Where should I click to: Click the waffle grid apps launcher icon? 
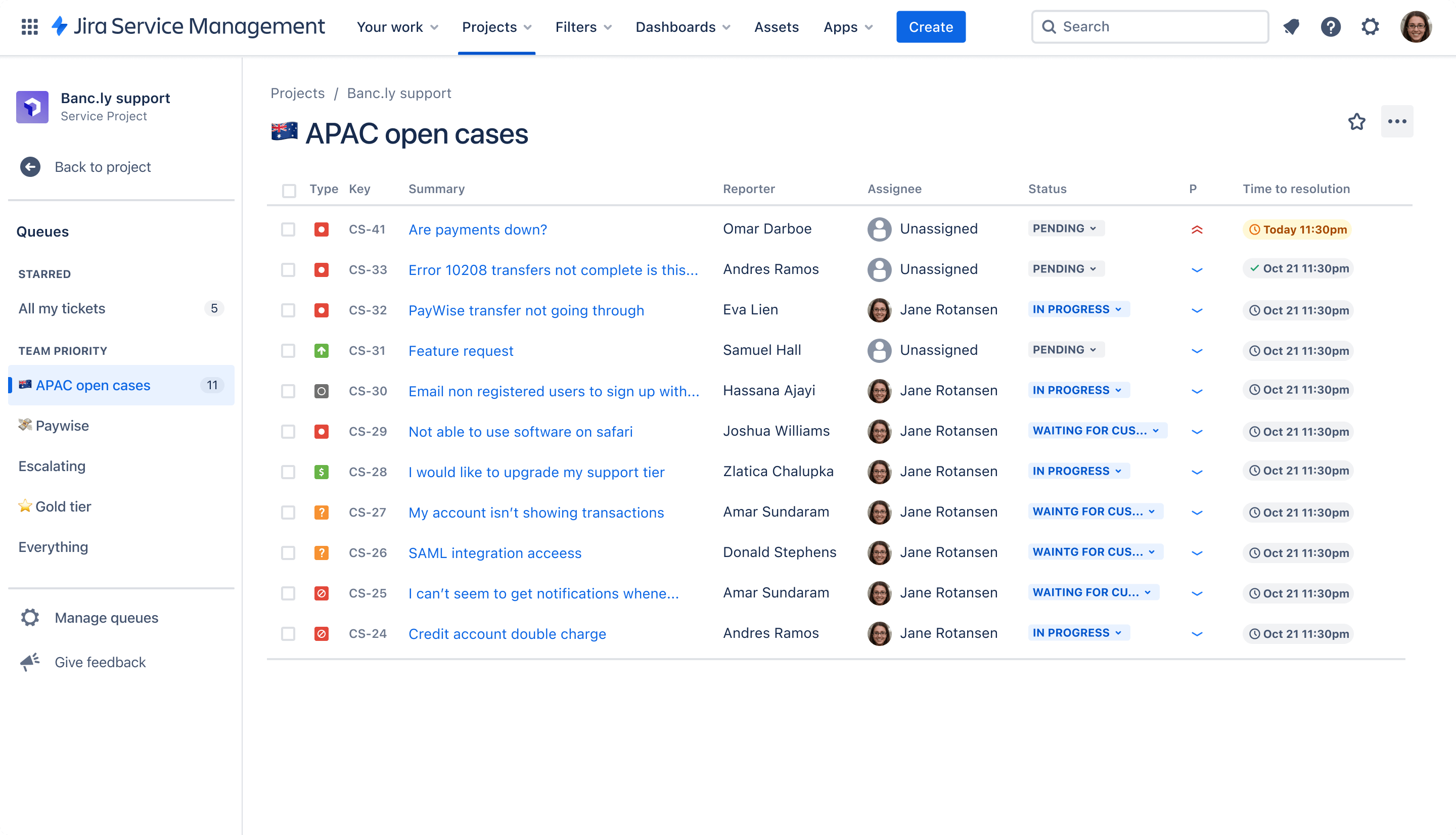(29, 26)
